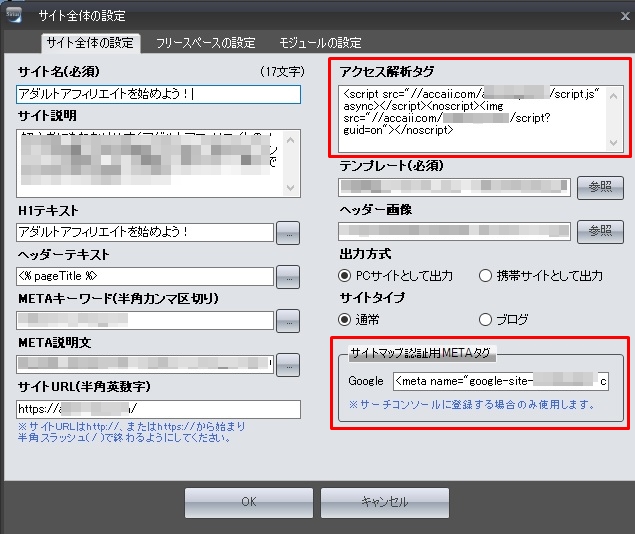Click the キャンセル button
The width and height of the screenshot is (635, 534).
point(385,502)
